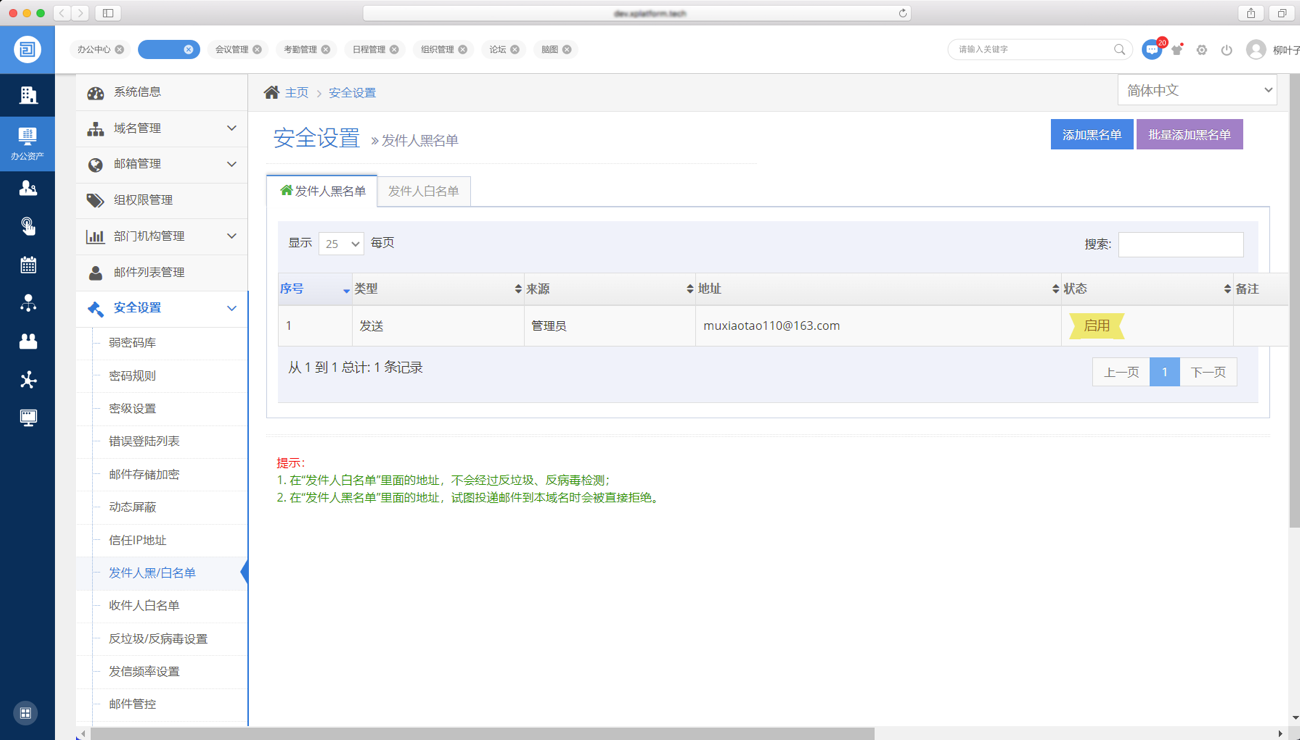Open the 简体中文 language dropdown
The width and height of the screenshot is (1300, 740).
click(x=1197, y=90)
